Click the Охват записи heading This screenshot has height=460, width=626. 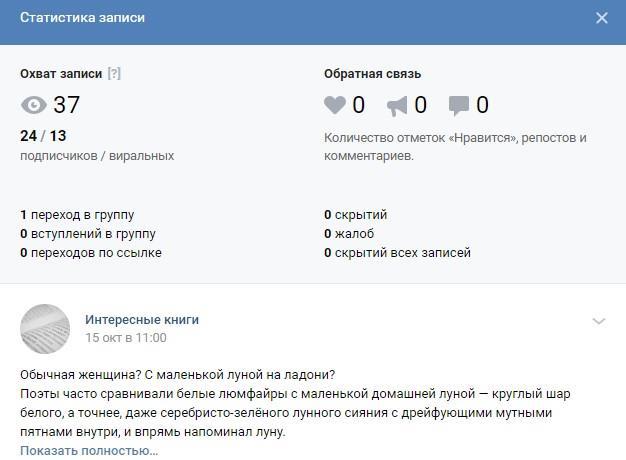60,74
